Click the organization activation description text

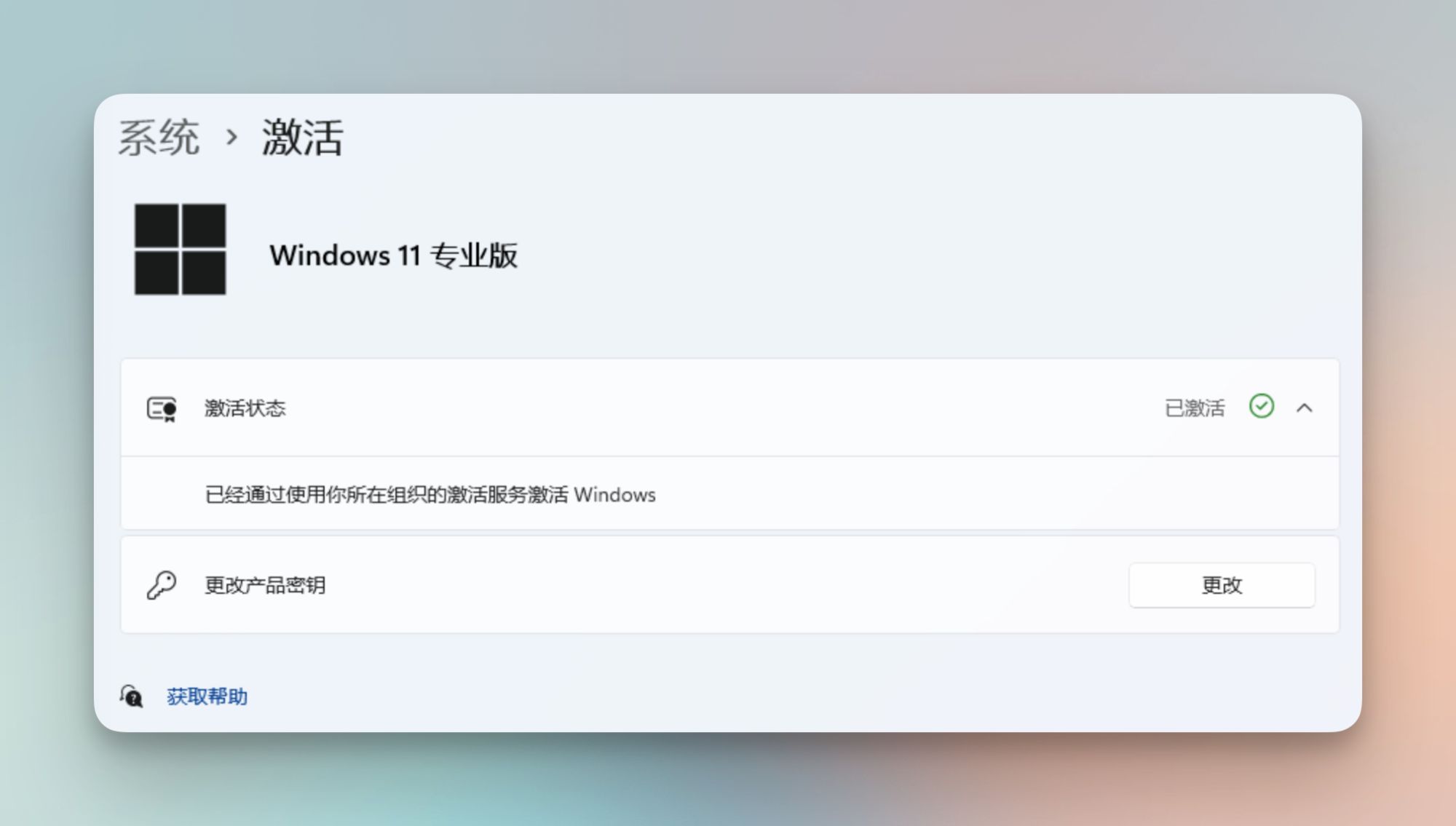point(429,494)
